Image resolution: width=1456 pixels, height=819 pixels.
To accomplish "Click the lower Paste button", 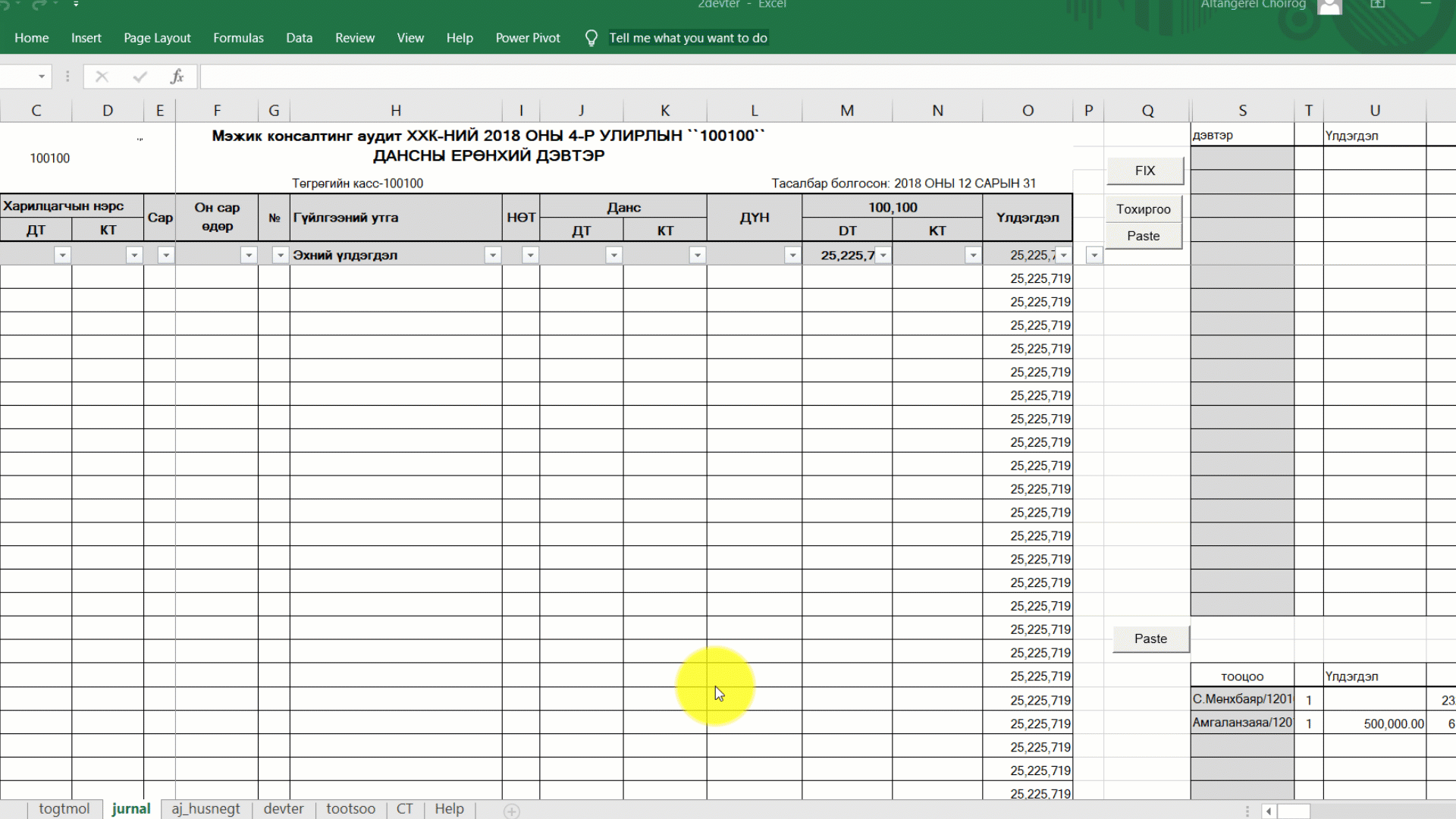I will point(1150,639).
